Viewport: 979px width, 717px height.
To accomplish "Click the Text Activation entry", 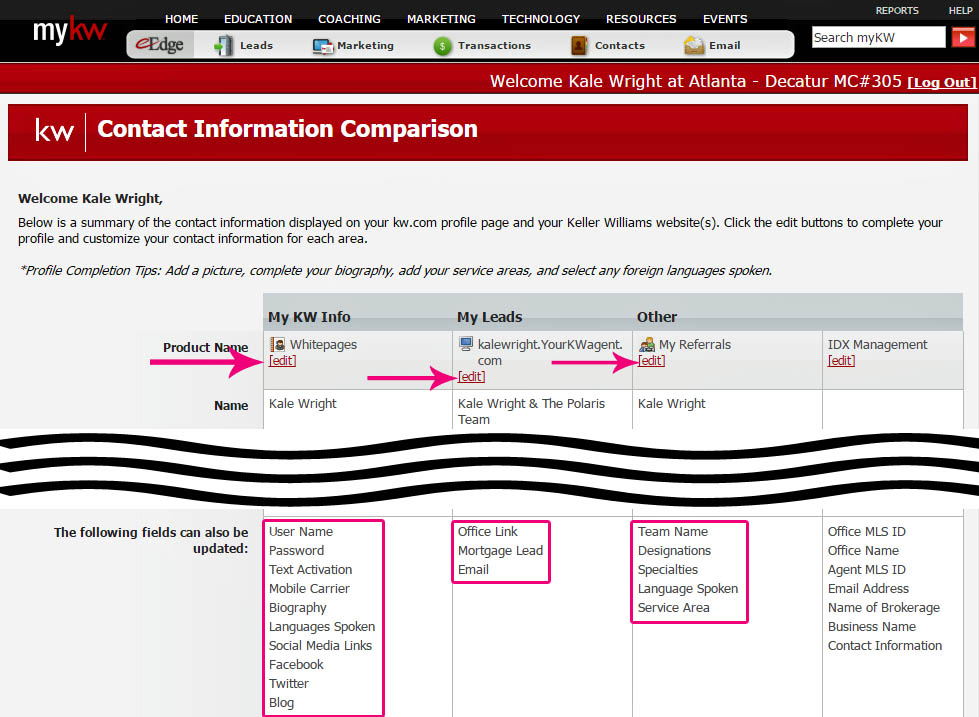I will (310, 570).
